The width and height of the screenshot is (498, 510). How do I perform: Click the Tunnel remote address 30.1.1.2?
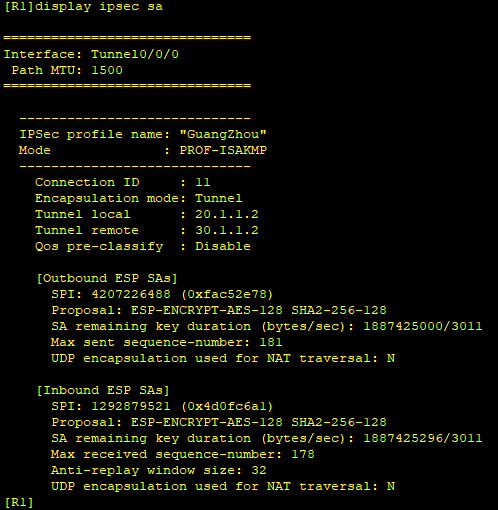[x=227, y=230]
